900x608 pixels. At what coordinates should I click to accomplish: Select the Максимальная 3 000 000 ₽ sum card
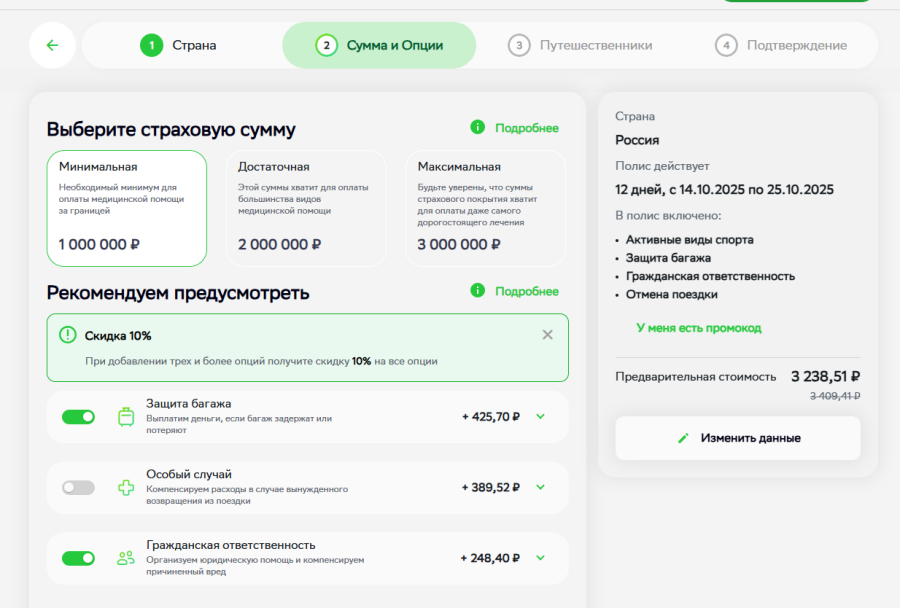(x=485, y=208)
